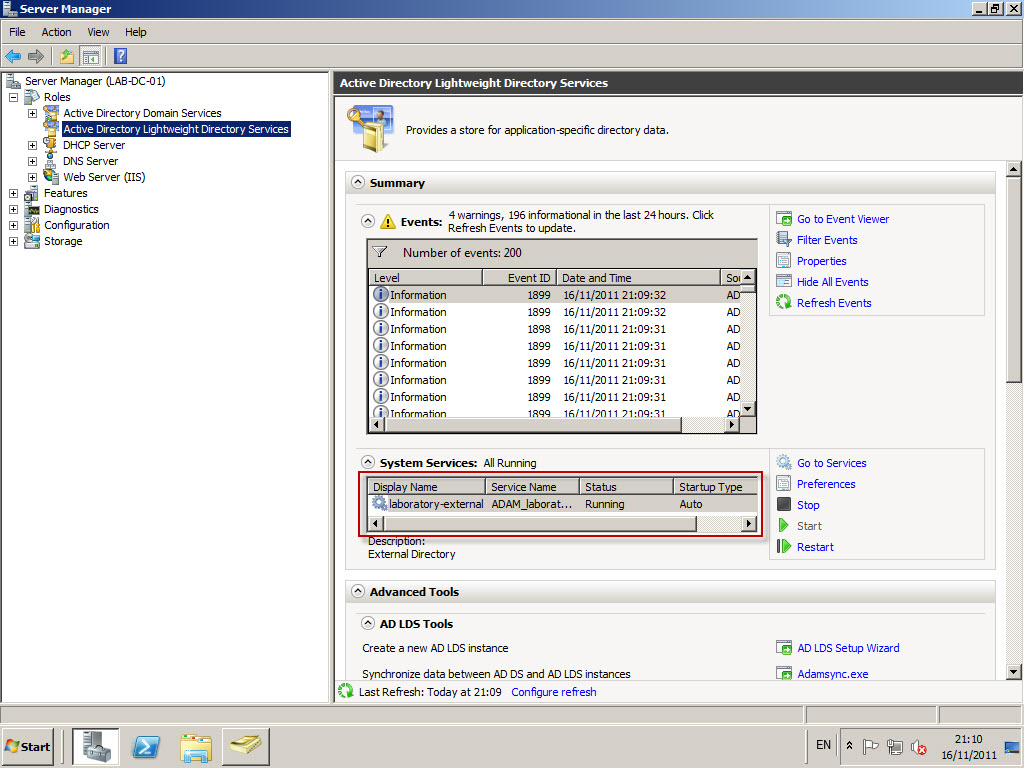Select the laboratory-external service row
This screenshot has height=768, width=1024.
click(564, 504)
